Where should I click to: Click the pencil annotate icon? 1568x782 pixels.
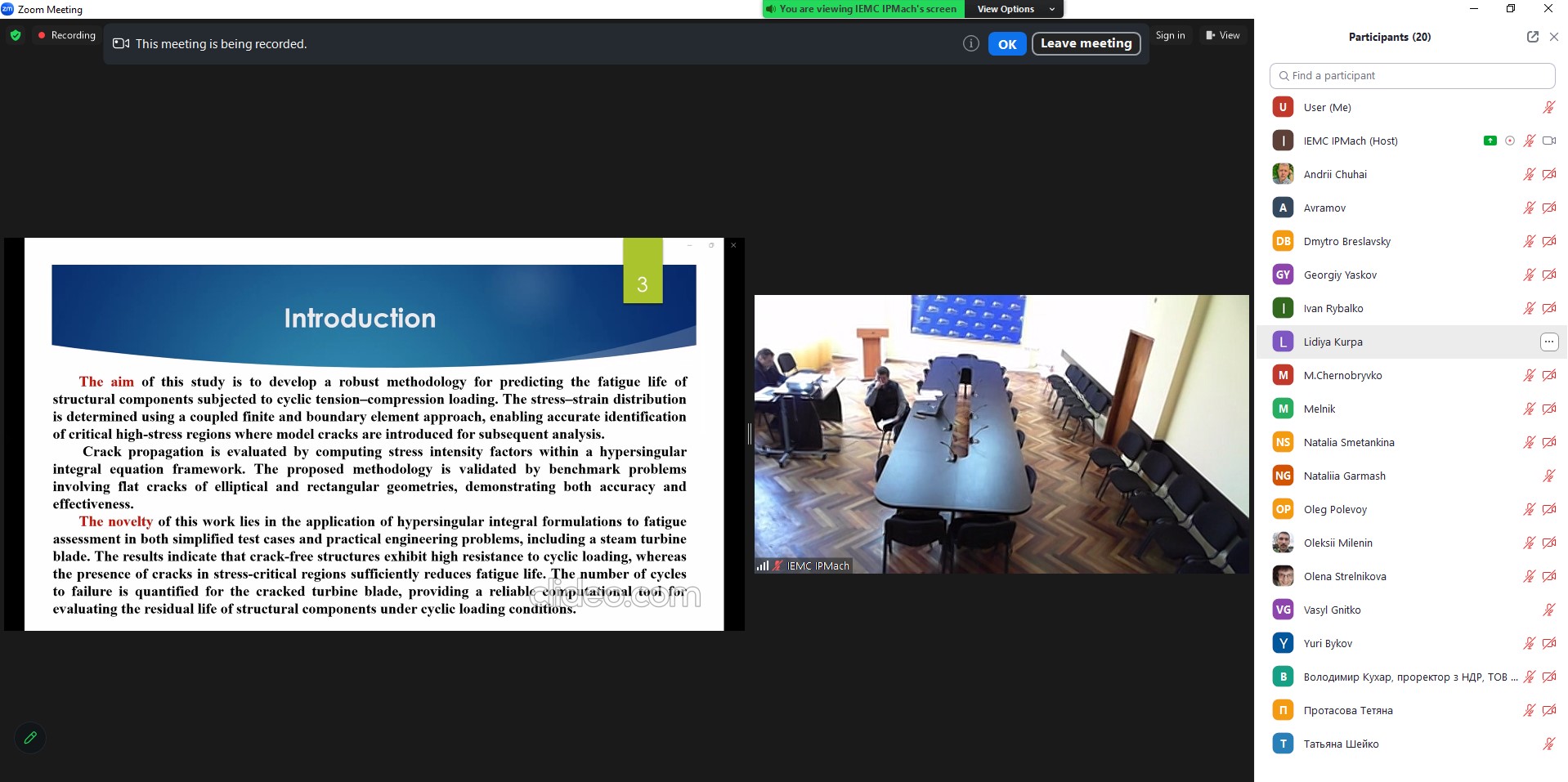coord(30,738)
